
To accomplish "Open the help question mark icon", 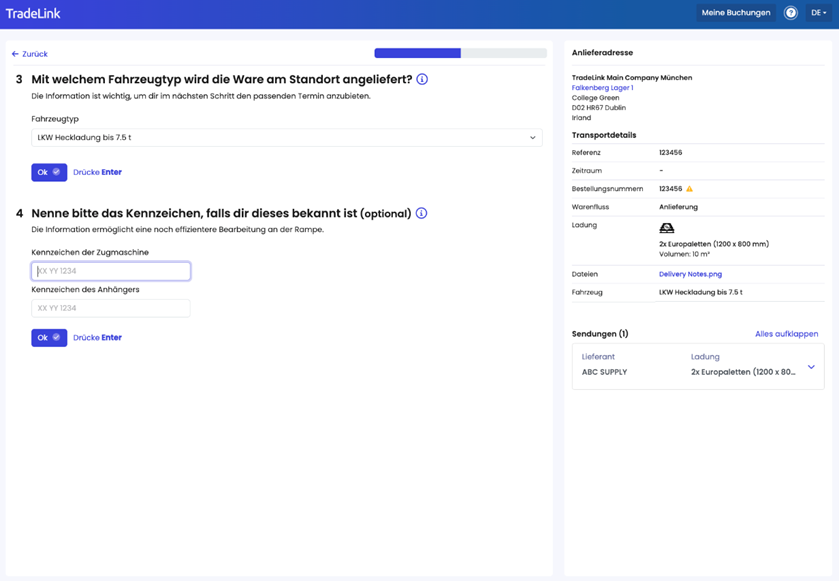I will point(790,13).
